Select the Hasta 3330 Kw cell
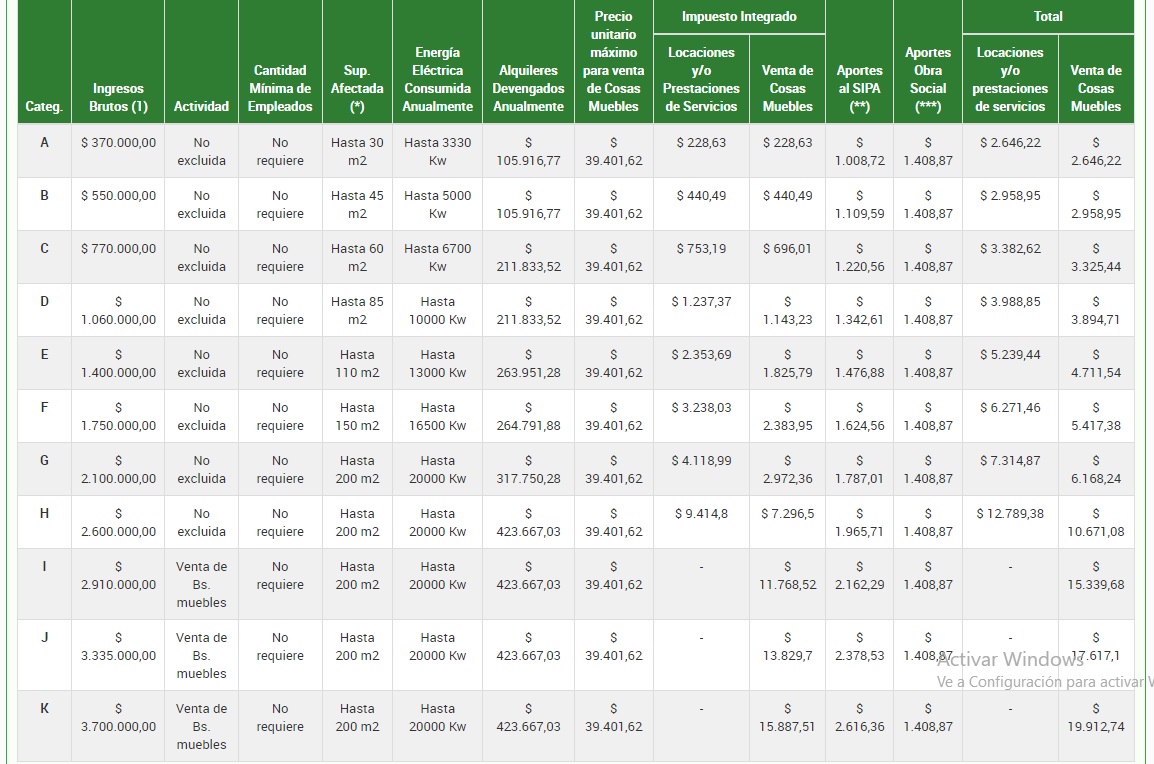 437,151
